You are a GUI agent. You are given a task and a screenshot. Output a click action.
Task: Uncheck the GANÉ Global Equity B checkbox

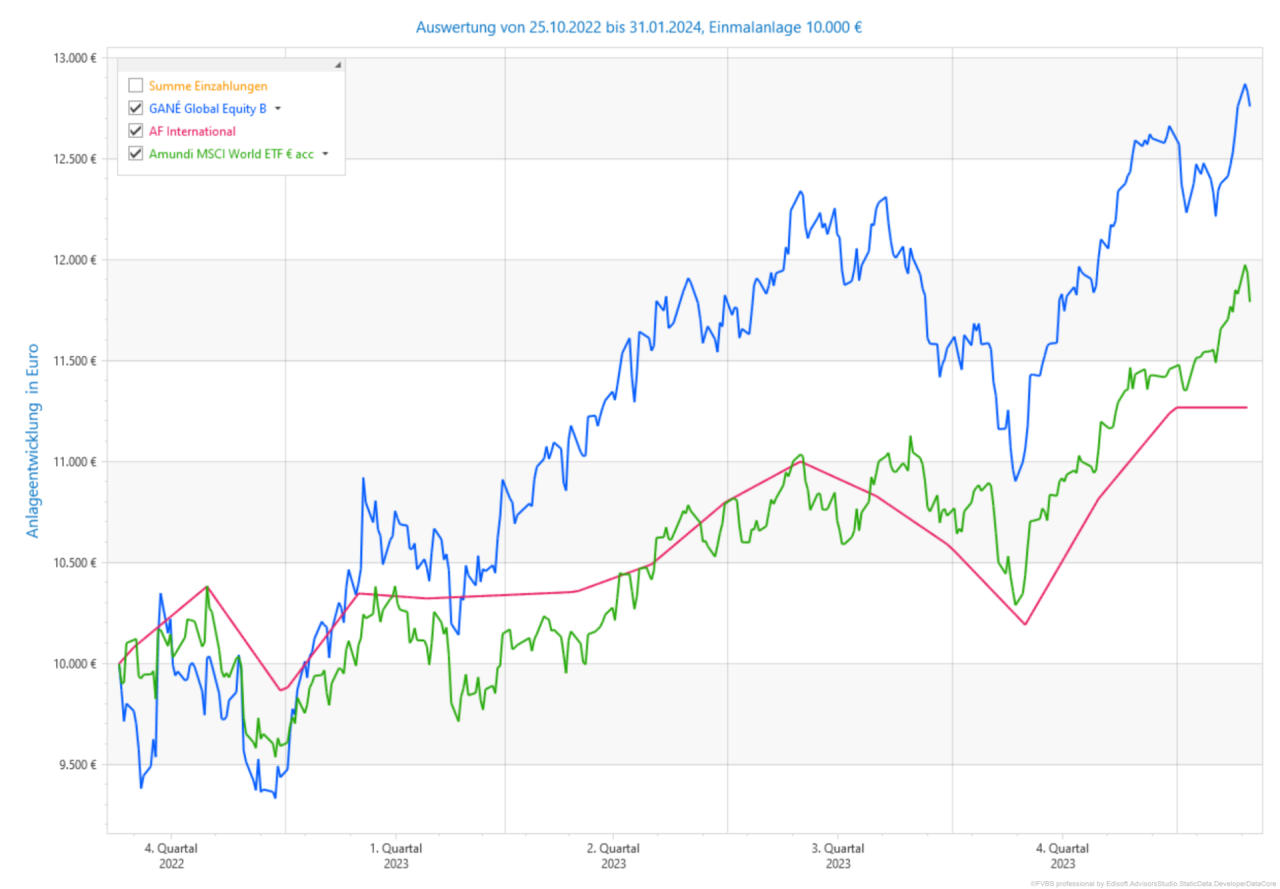click(136, 109)
